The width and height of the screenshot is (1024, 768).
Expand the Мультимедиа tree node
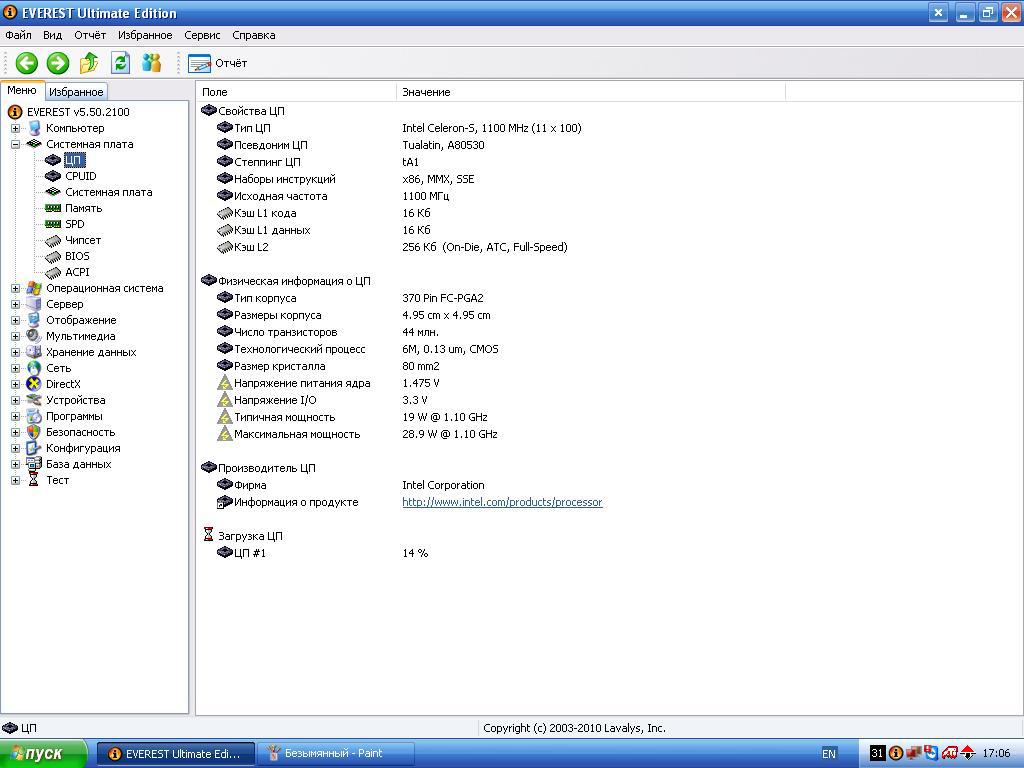15,336
